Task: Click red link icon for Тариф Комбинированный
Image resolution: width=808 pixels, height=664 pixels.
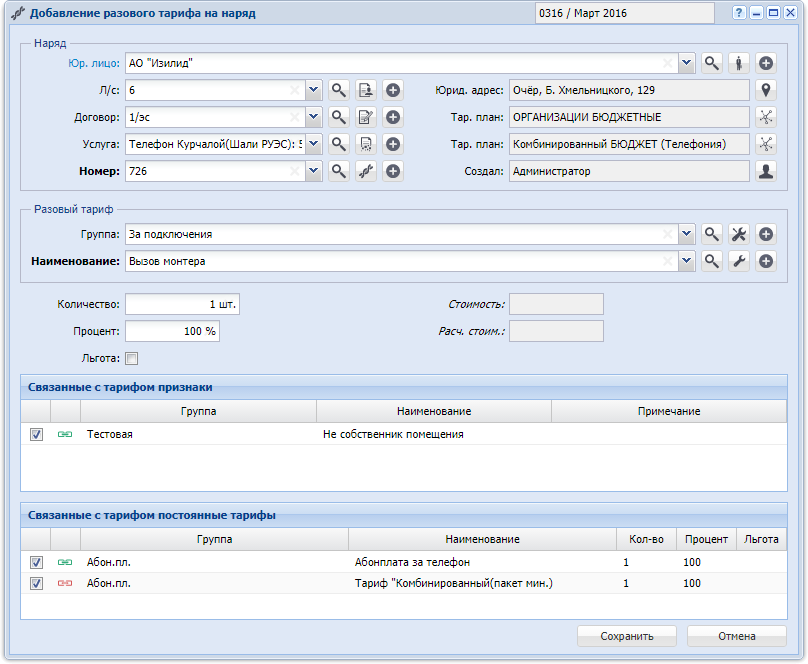Action: click(x=65, y=583)
